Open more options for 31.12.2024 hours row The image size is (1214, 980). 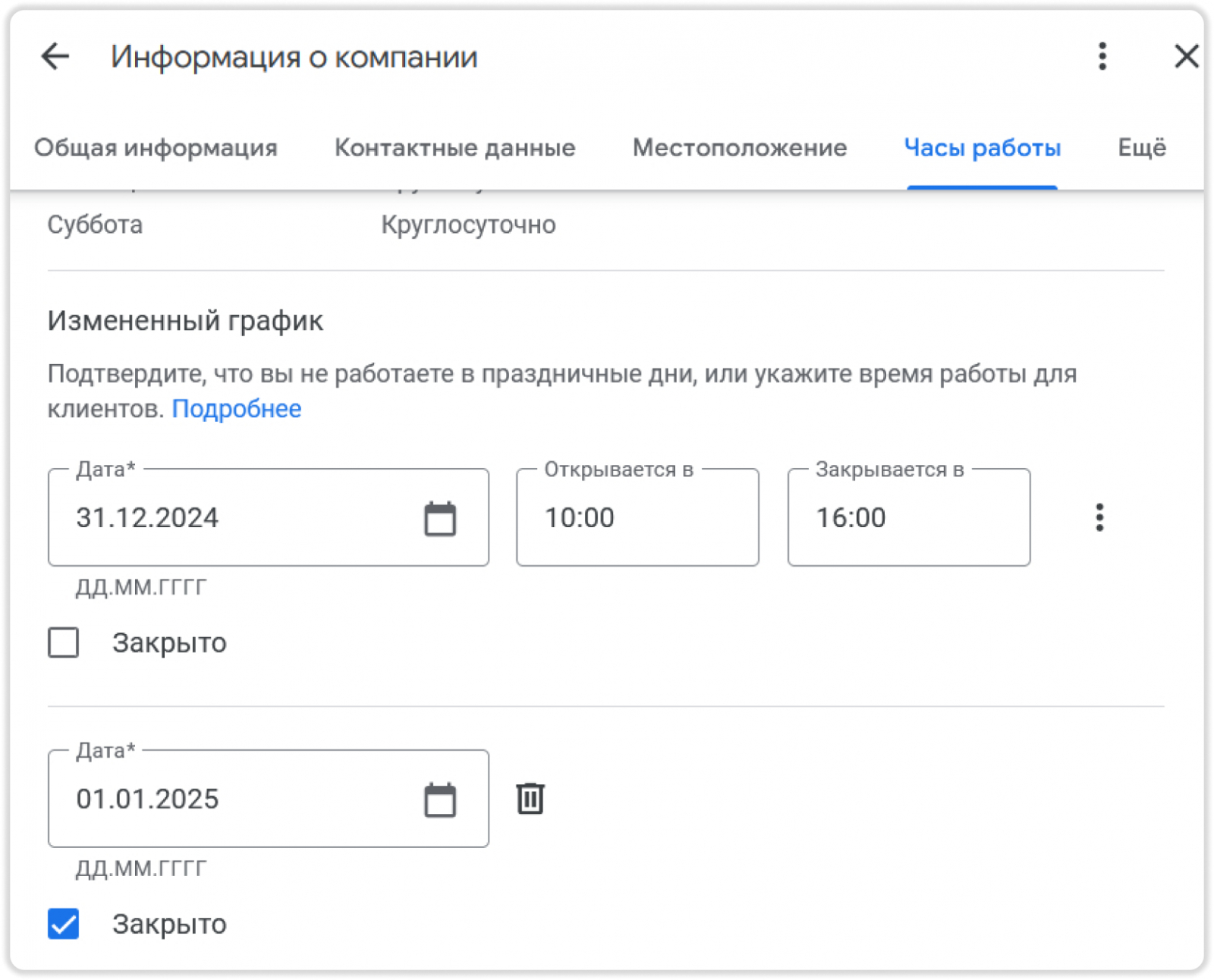[1099, 518]
